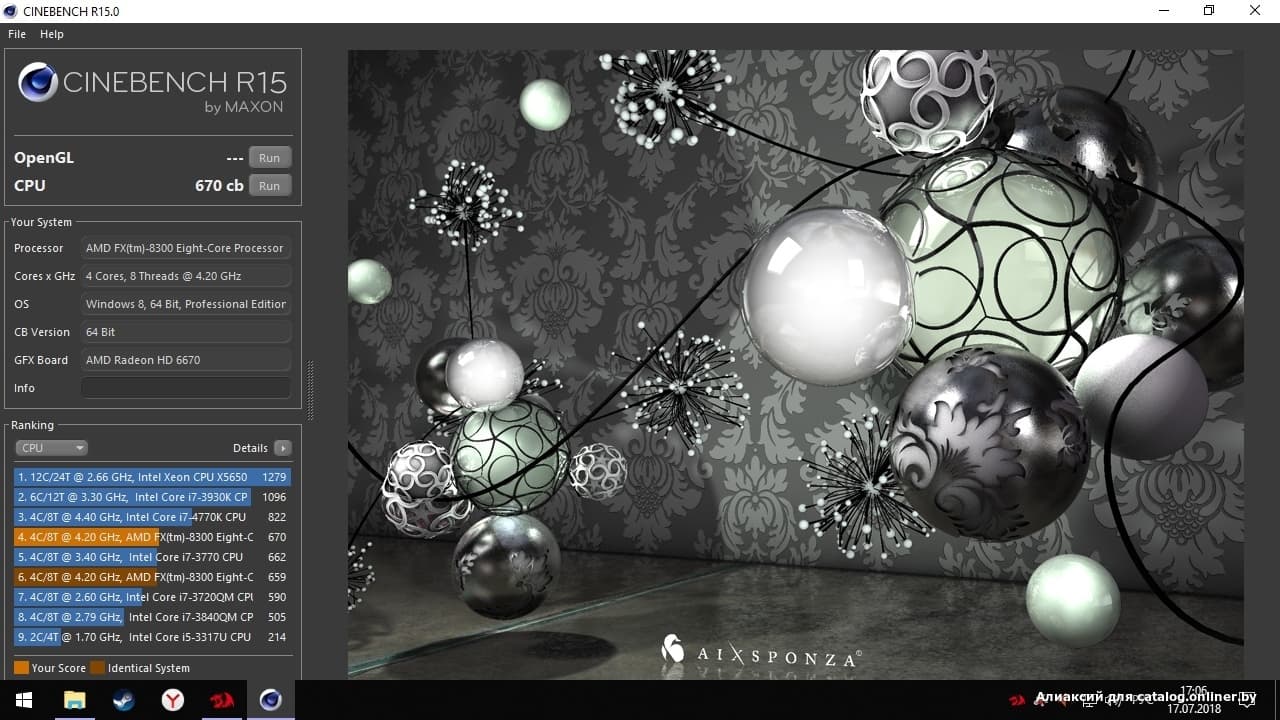Select the Core i5-3317U ranking entry
This screenshot has width=1280, height=720.
[152, 637]
